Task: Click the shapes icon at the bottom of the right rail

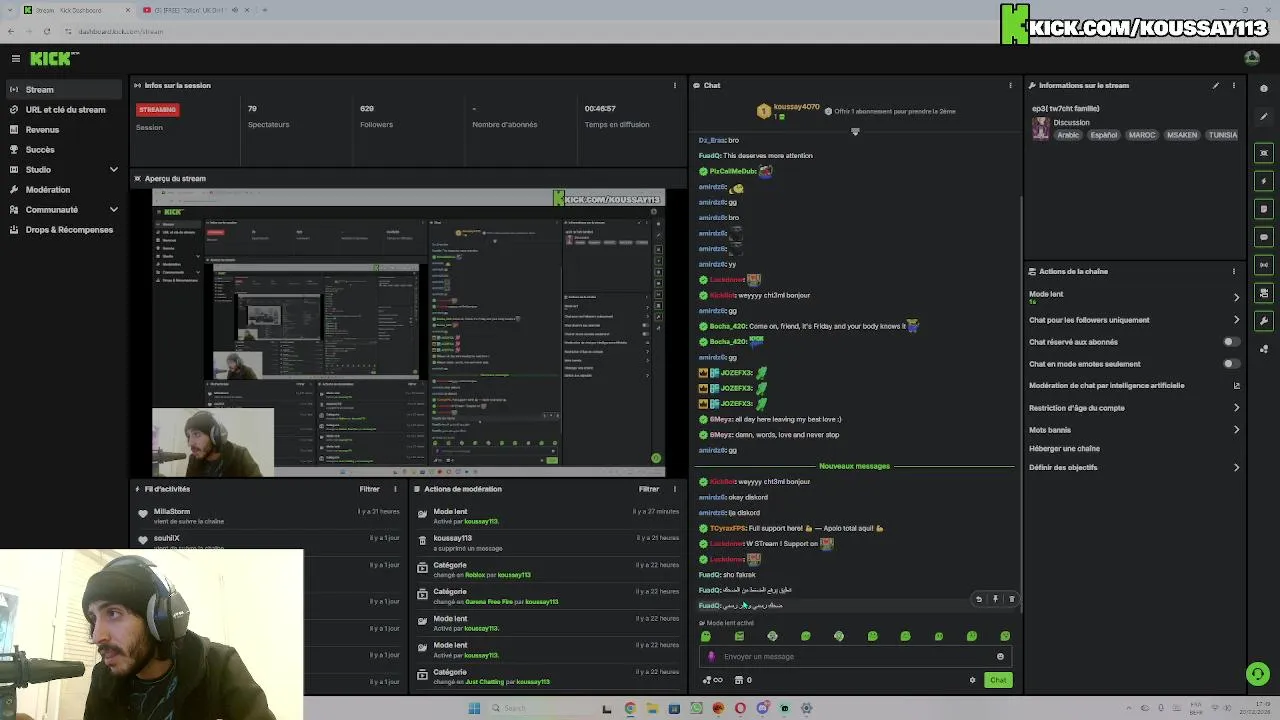Action: pyautogui.click(x=1264, y=349)
